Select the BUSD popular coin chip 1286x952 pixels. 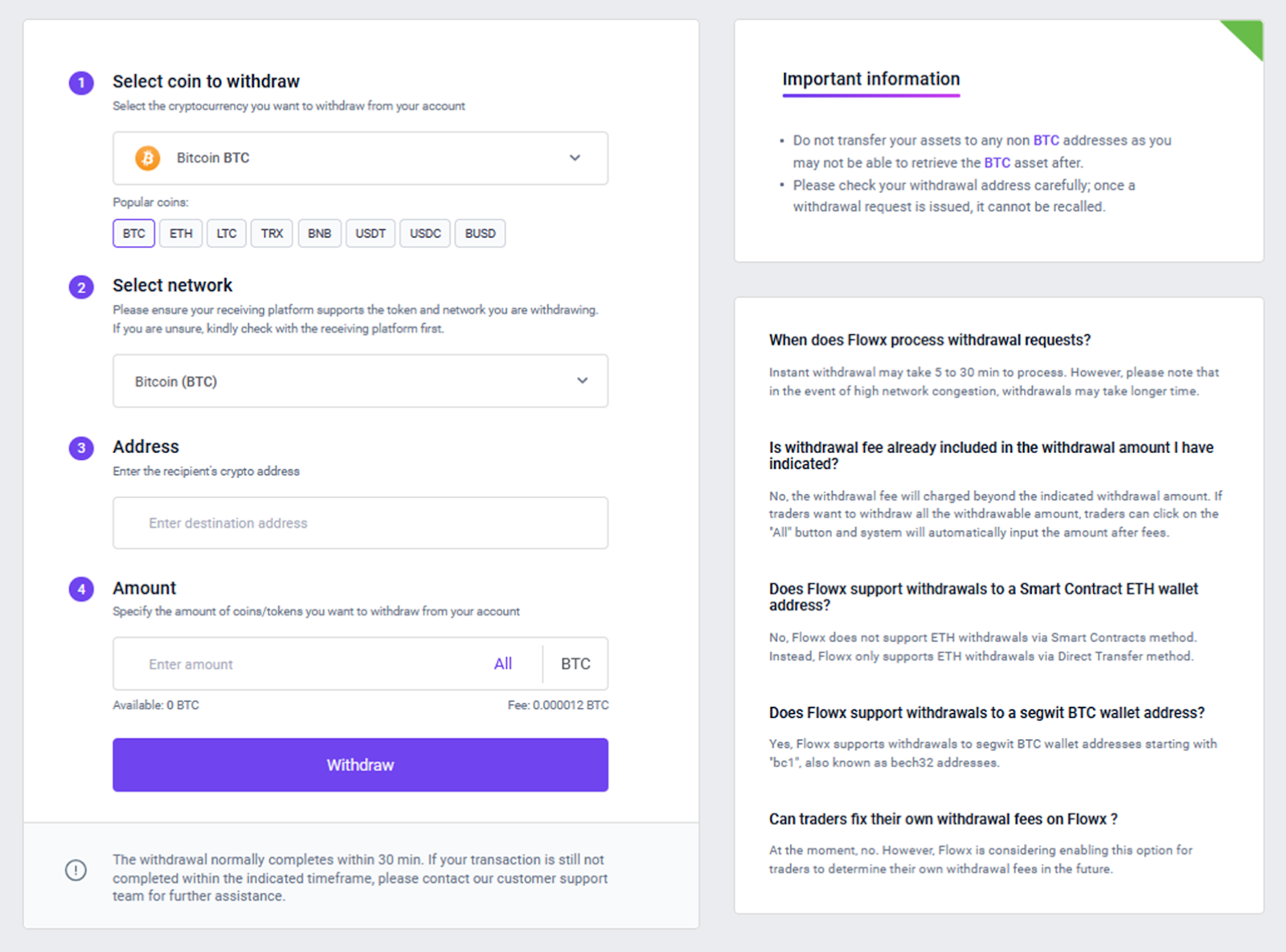[481, 234]
